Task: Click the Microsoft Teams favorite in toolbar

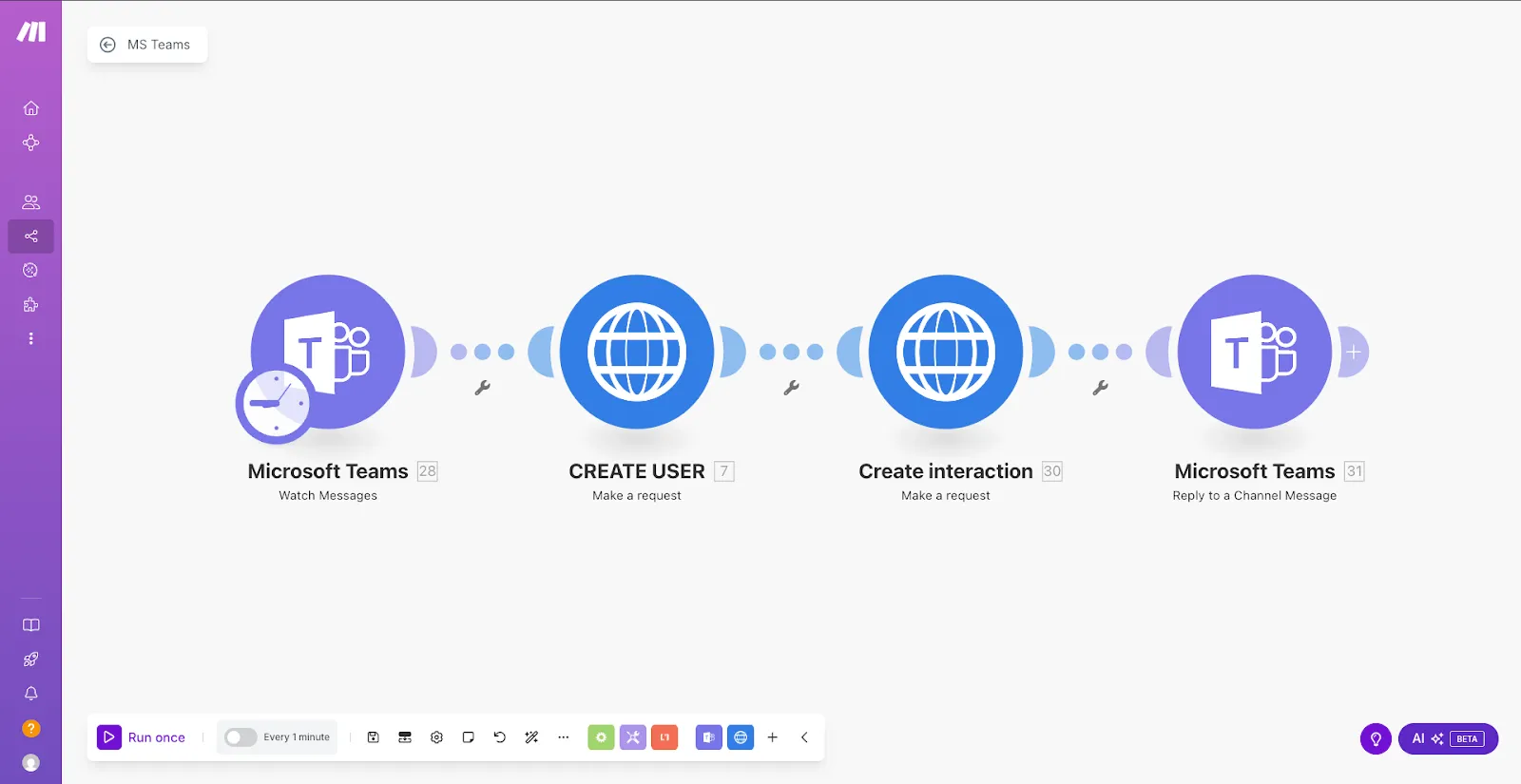Action: tap(709, 737)
